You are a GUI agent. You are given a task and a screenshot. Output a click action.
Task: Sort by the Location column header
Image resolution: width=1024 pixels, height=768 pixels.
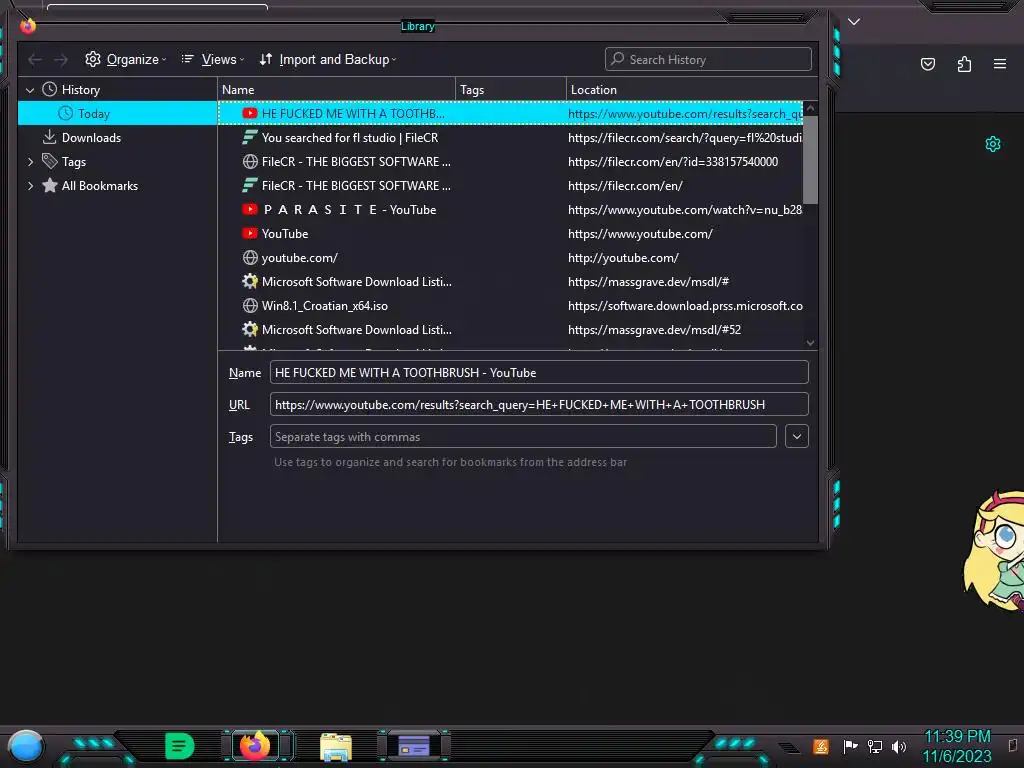coord(692,89)
